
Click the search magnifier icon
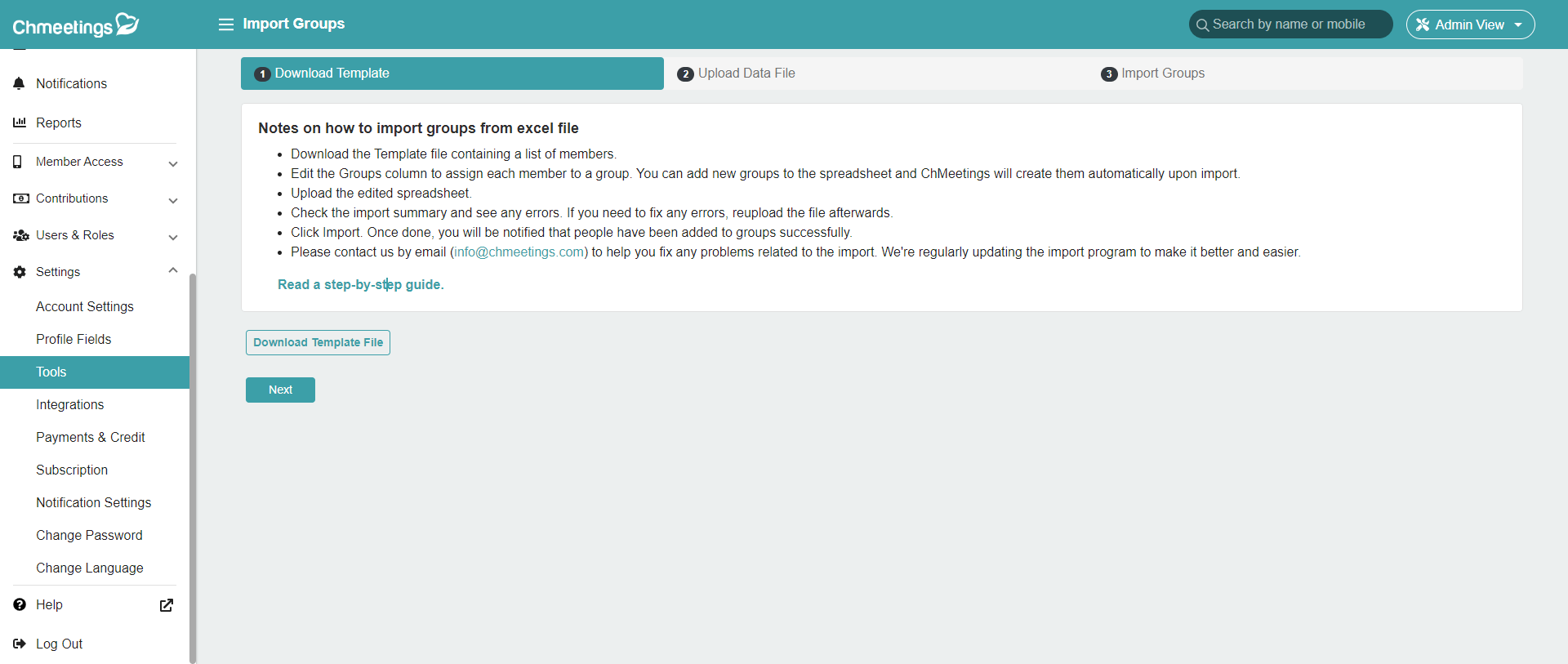point(1202,25)
